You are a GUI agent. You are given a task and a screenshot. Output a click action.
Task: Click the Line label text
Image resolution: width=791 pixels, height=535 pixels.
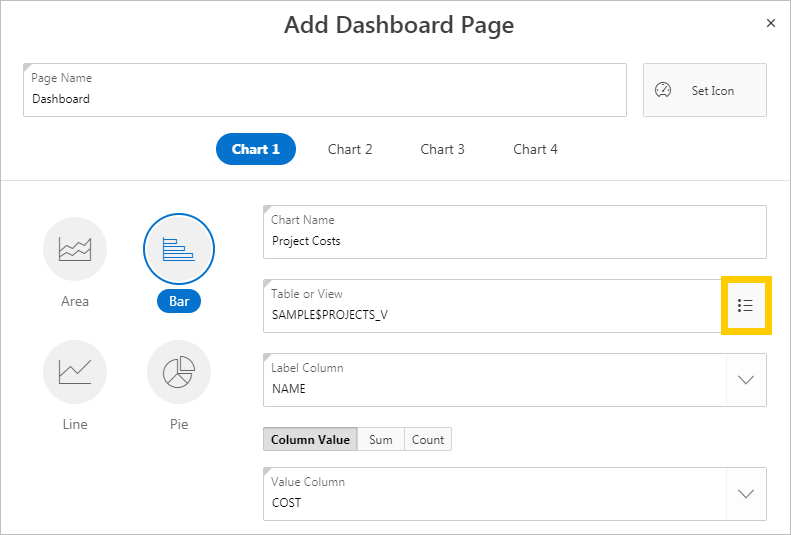tap(75, 425)
